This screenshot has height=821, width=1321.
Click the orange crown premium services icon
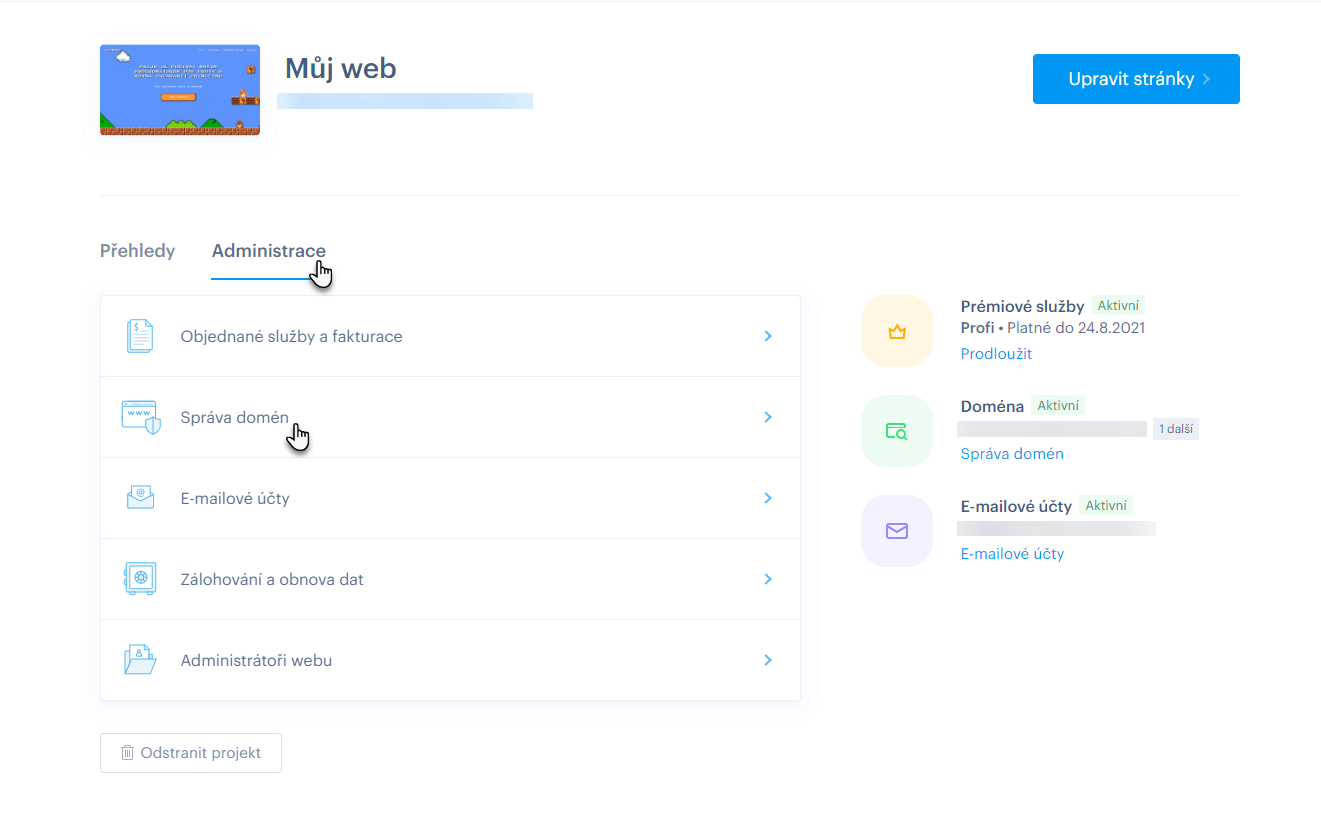coord(896,331)
